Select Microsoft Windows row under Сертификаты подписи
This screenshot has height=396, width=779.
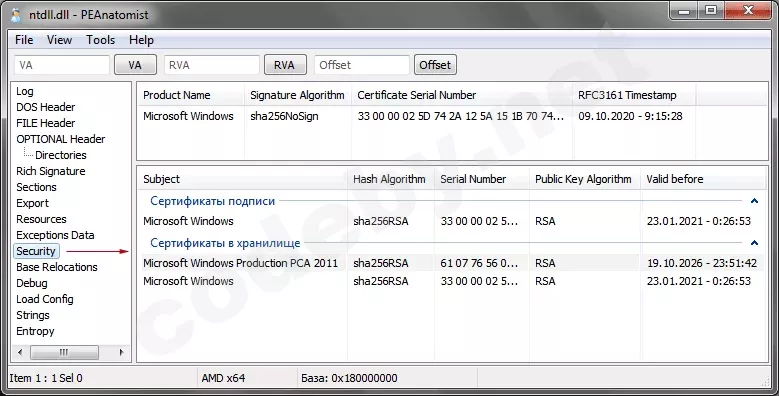click(x=452, y=221)
